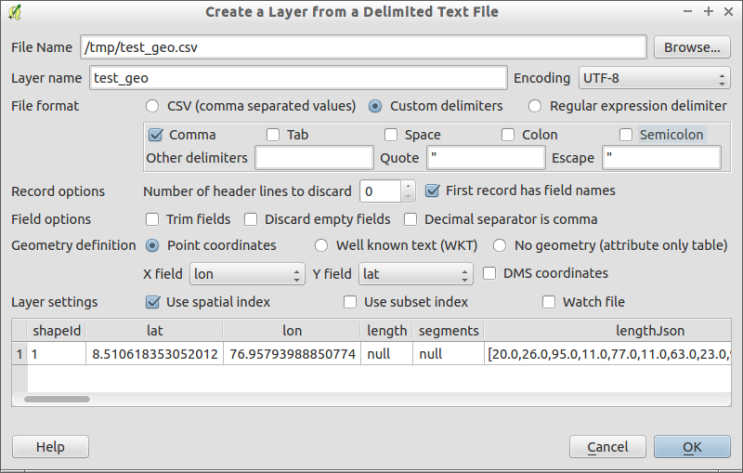743x473 pixels.
Task: Minimize the dialog window
Action: (x=688, y=11)
